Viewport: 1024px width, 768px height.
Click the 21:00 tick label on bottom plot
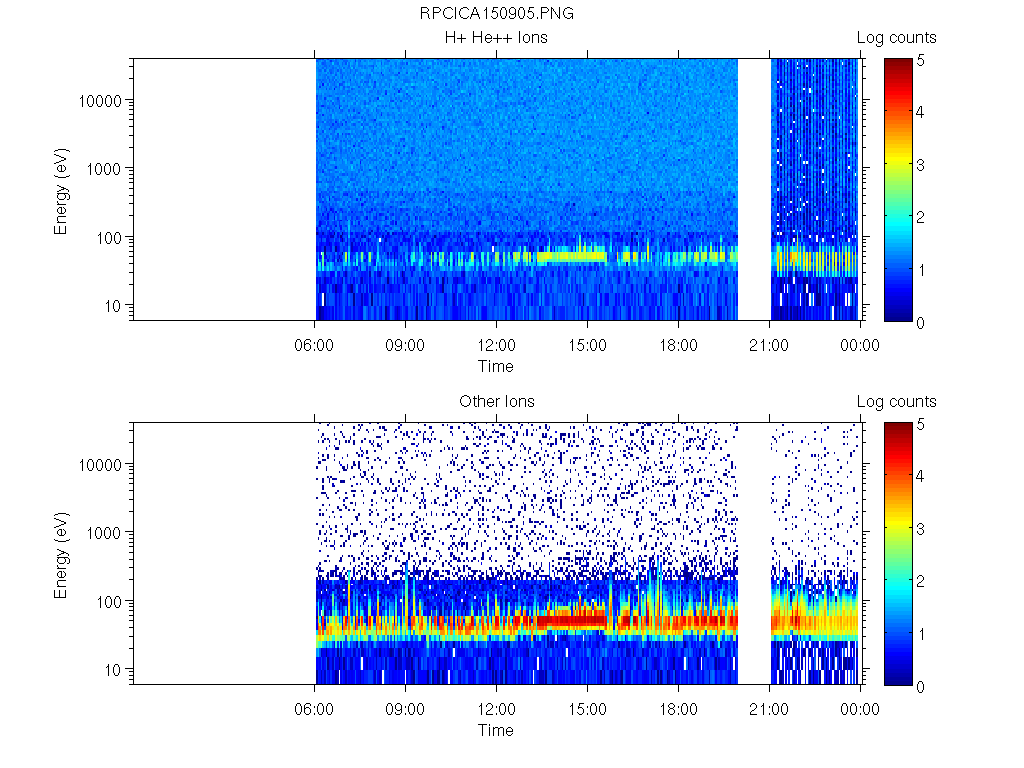point(769,709)
